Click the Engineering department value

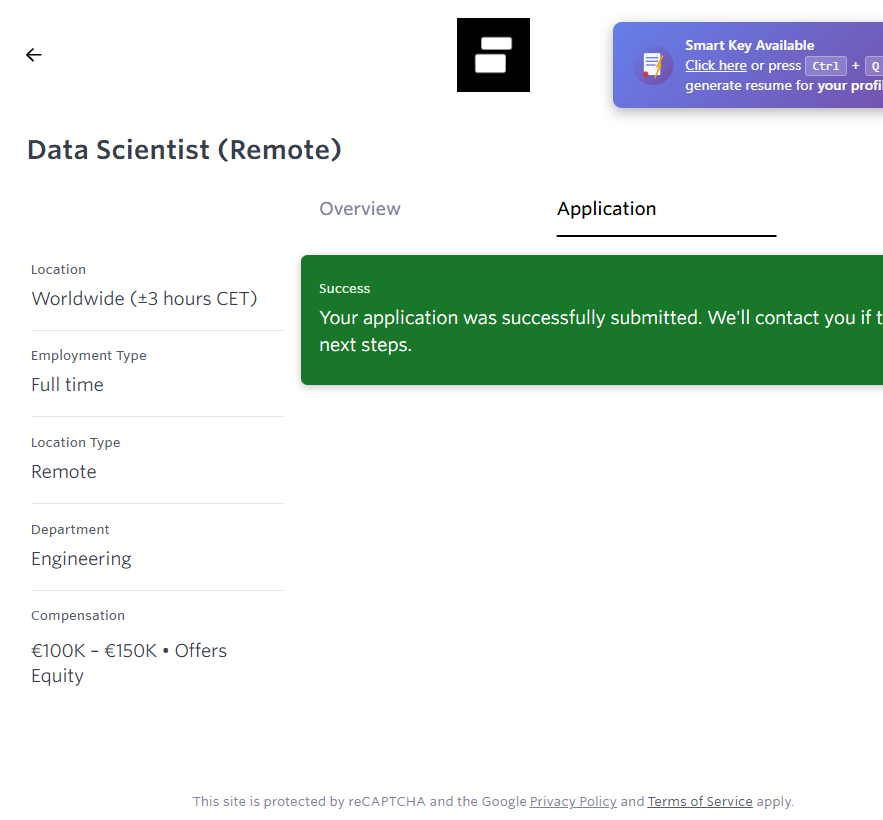(x=81, y=559)
